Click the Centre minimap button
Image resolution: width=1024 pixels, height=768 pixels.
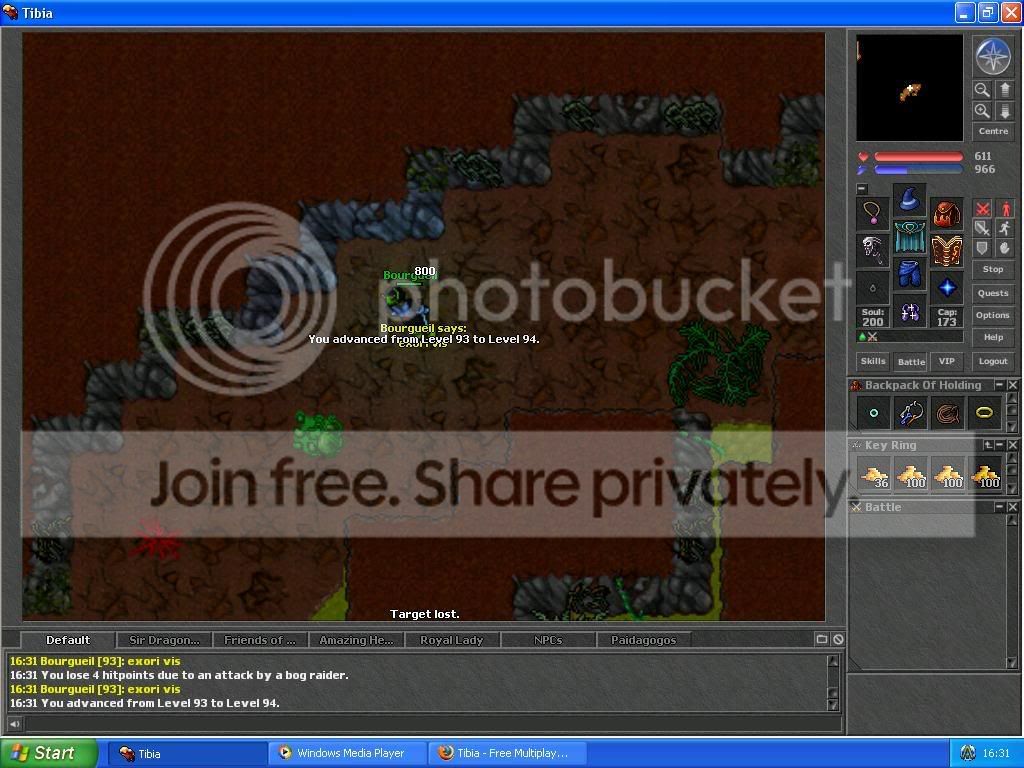[993, 131]
